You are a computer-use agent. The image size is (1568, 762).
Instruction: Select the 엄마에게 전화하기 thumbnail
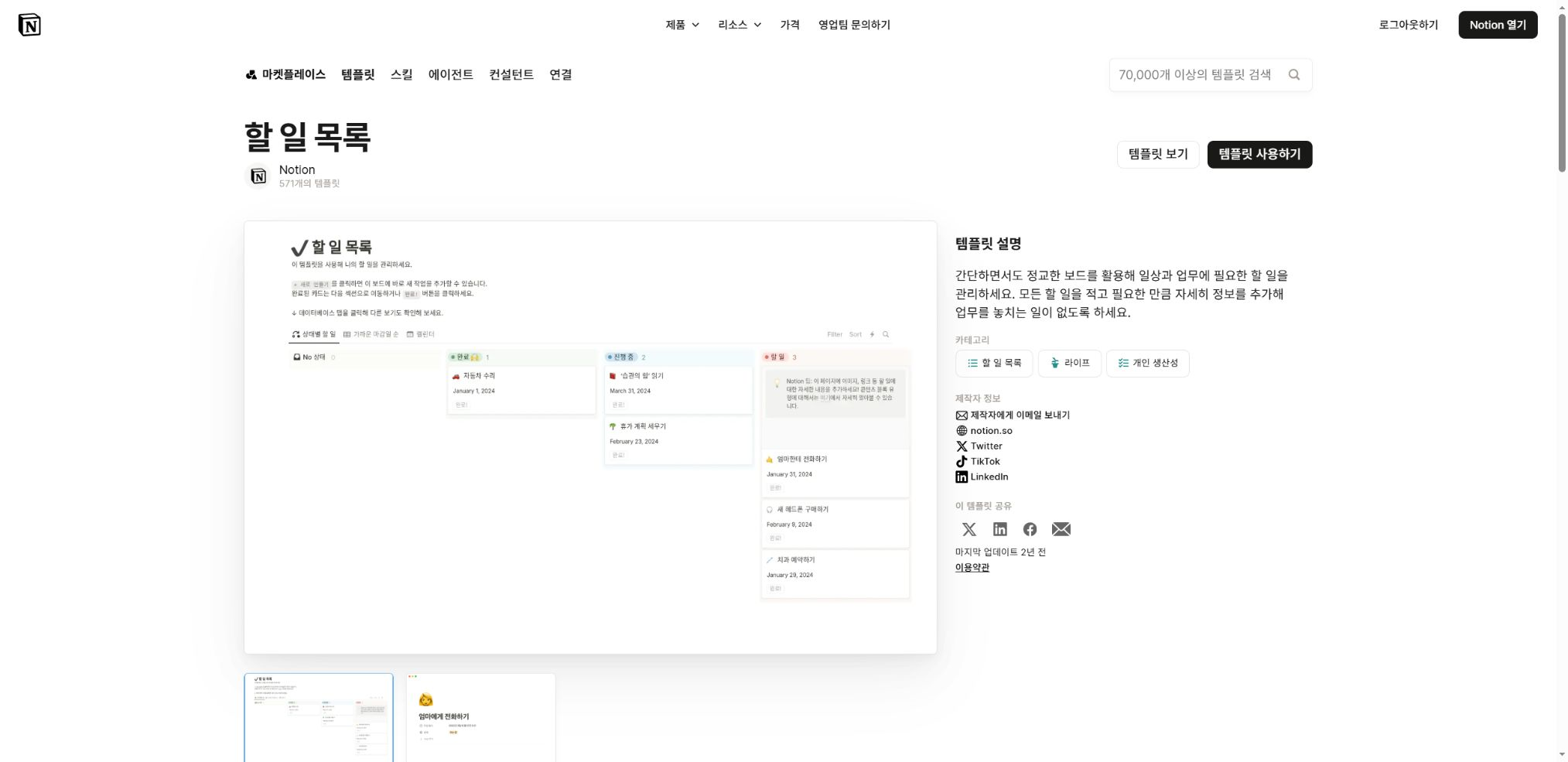pyautogui.click(x=480, y=718)
